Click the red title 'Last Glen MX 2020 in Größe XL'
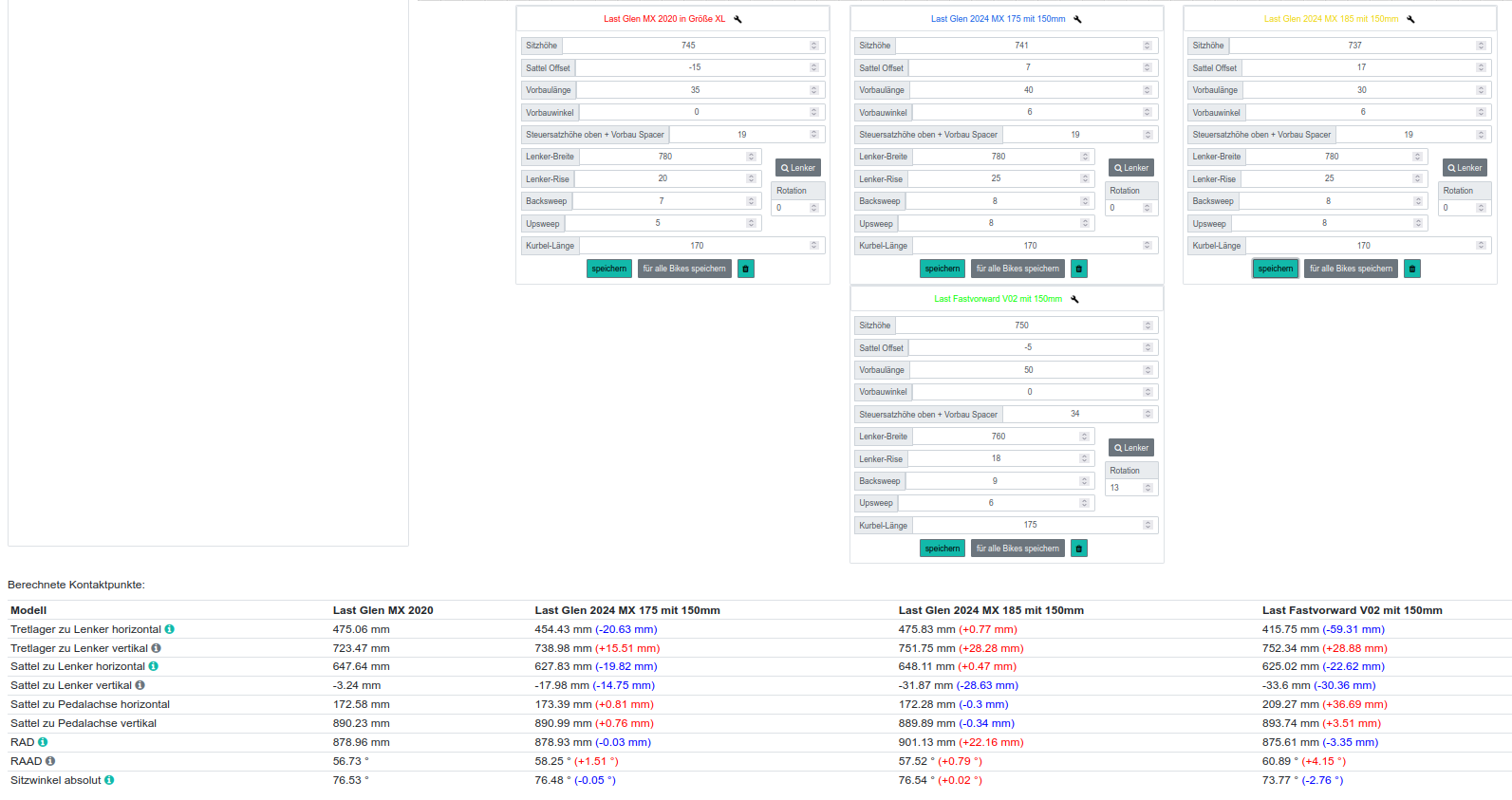This screenshot has height=800, width=1512. pyautogui.click(x=664, y=19)
